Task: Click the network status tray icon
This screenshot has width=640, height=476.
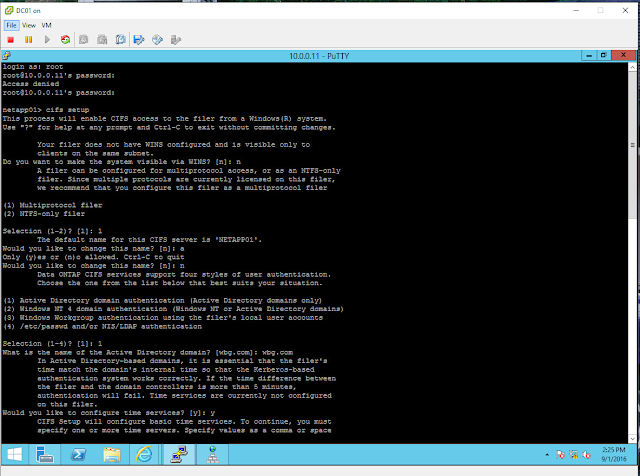Action: coord(573,454)
